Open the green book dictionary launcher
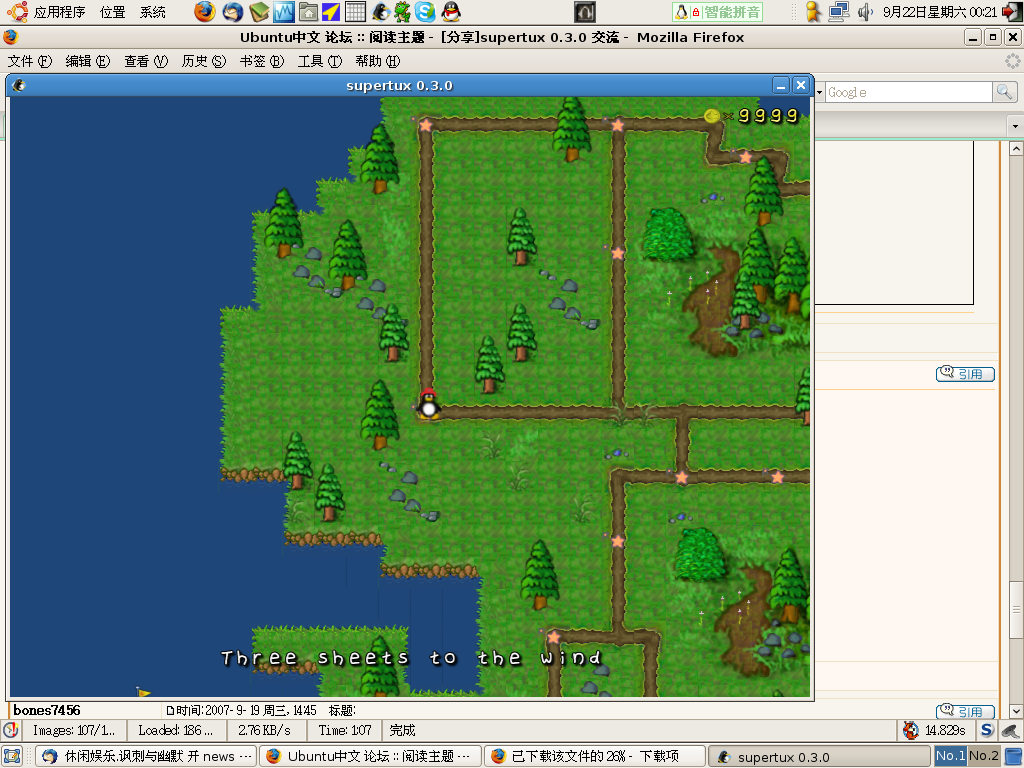 (x=259, y=12)
